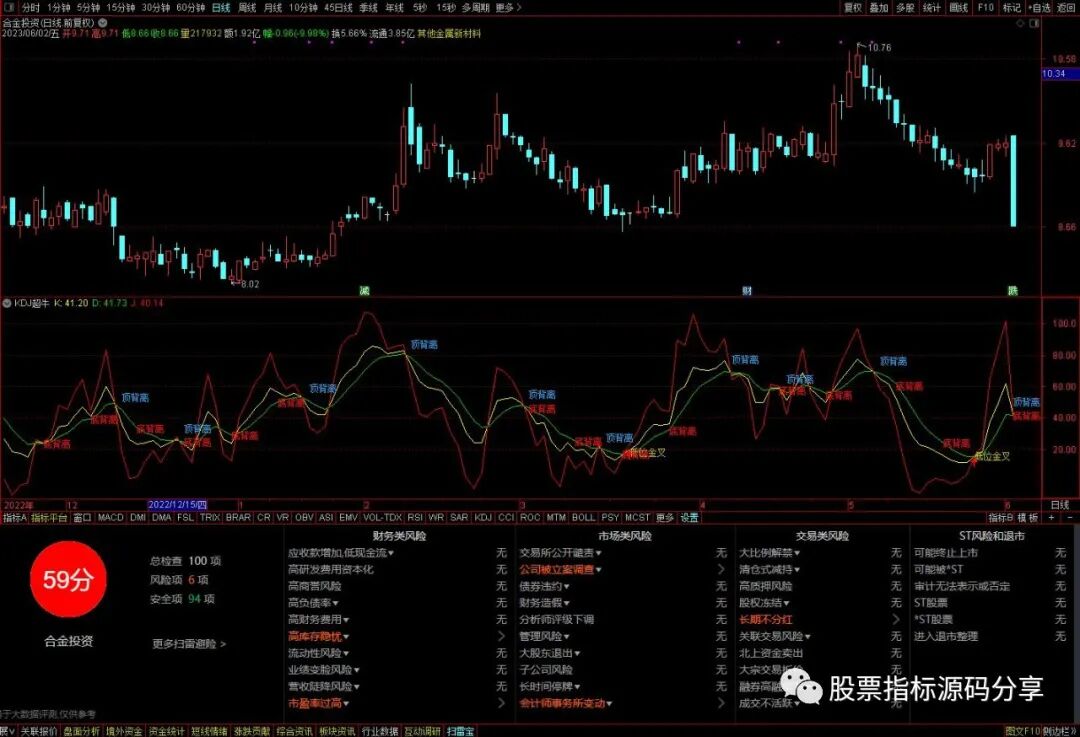This screenshot has width=1080, height=737.
Task: Toggle 侧边栏 sidebar at bottom right
Action: coord(1059,731)
